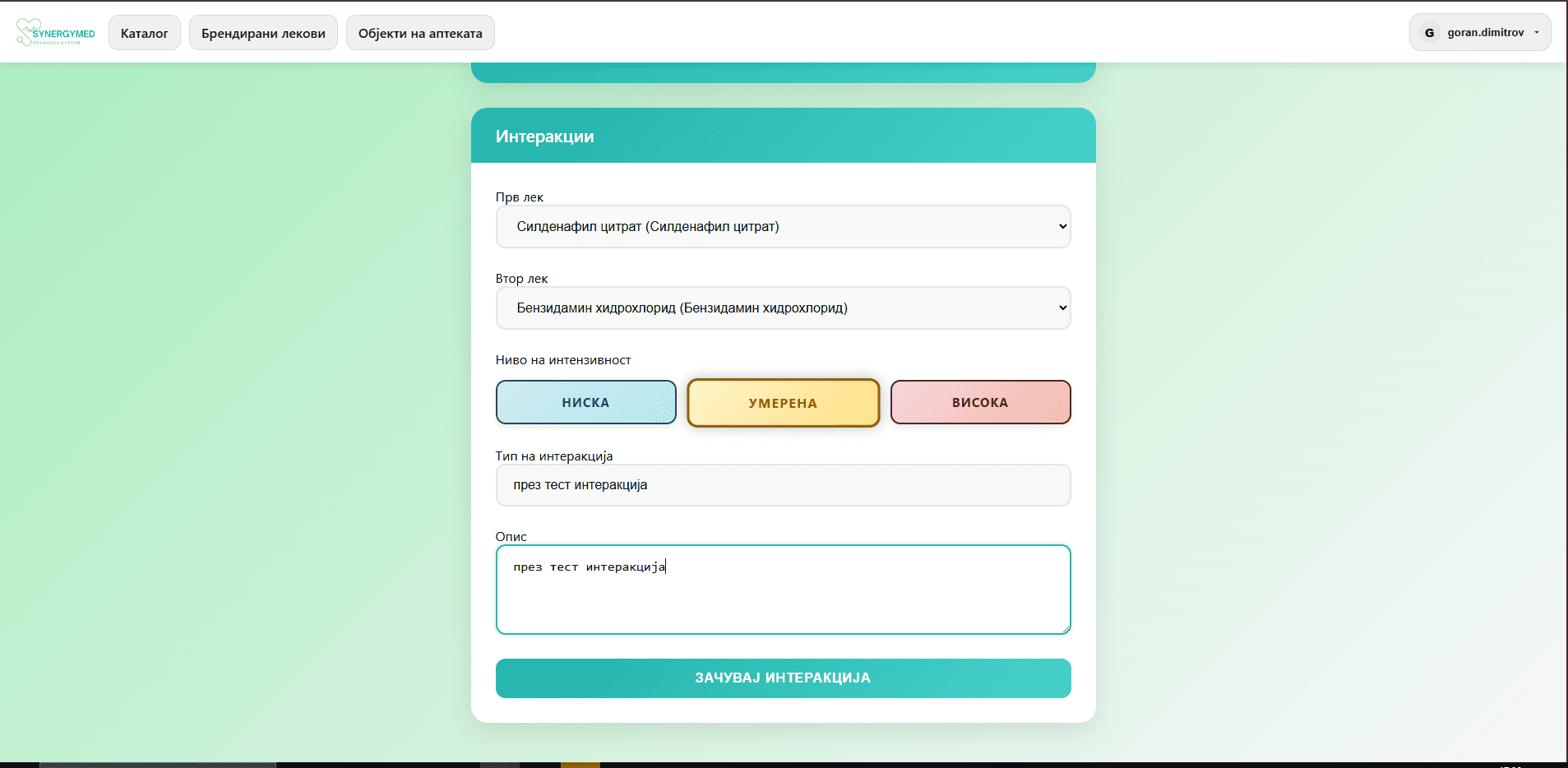Select НИСКА intensity level
This screenshot has height=768, width=1568.
click(x=585, y=402)
